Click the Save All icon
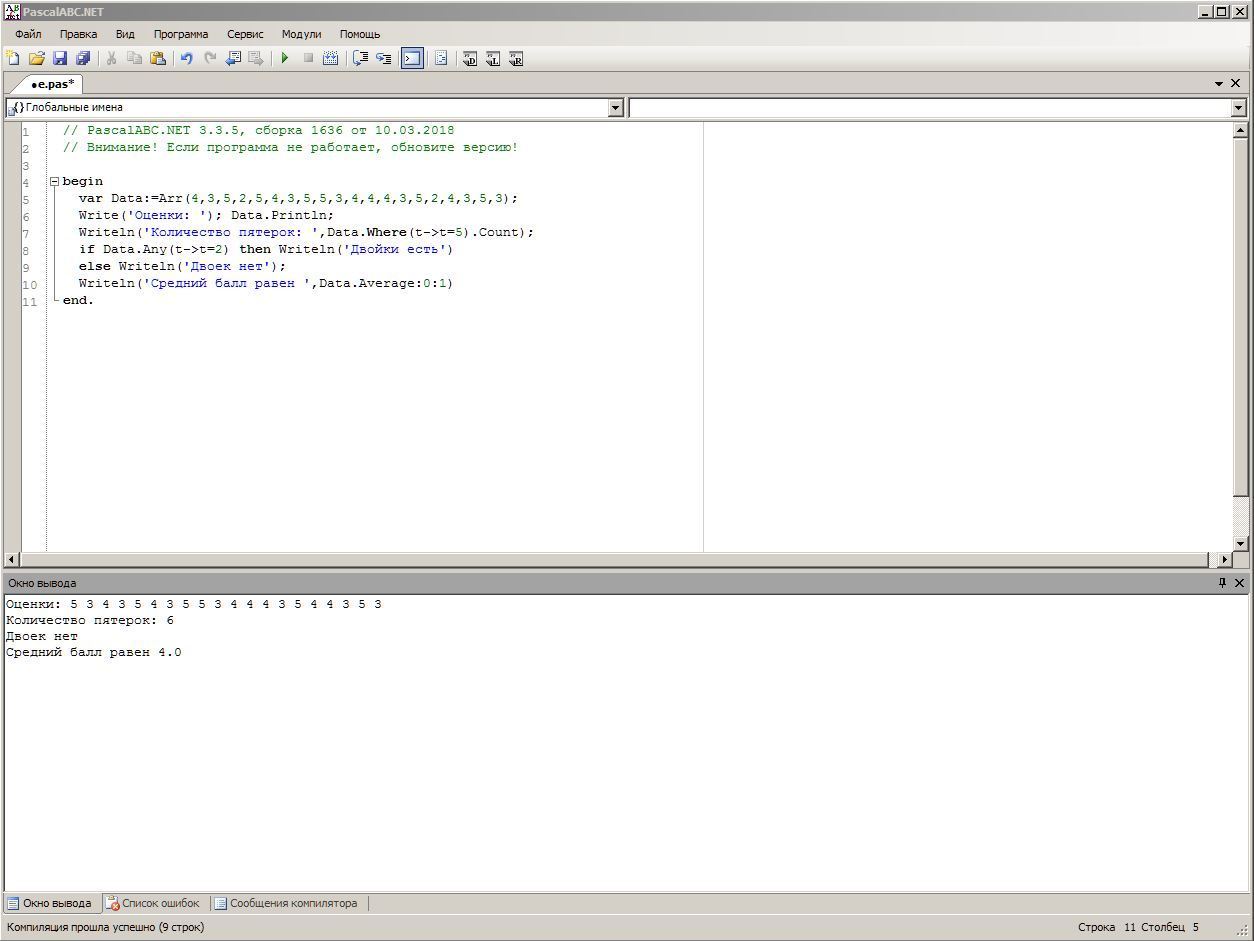Viewport: 1254px width, 941px height. click(x=83, y=59)
